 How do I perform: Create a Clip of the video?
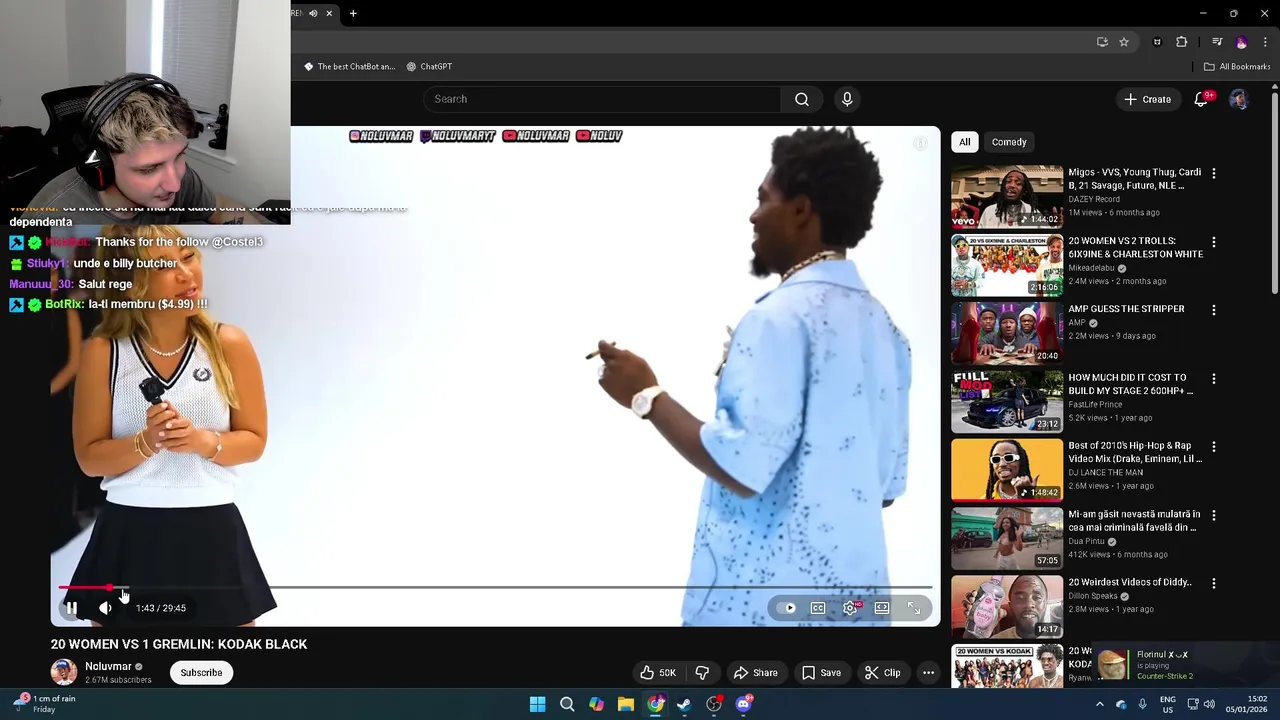pos(882,673)
